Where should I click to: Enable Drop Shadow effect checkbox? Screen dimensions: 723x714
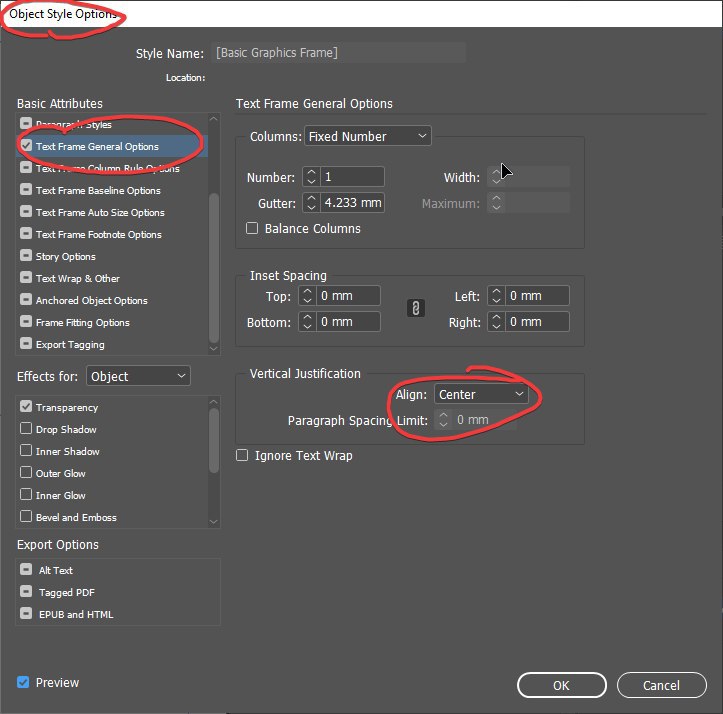26,428
